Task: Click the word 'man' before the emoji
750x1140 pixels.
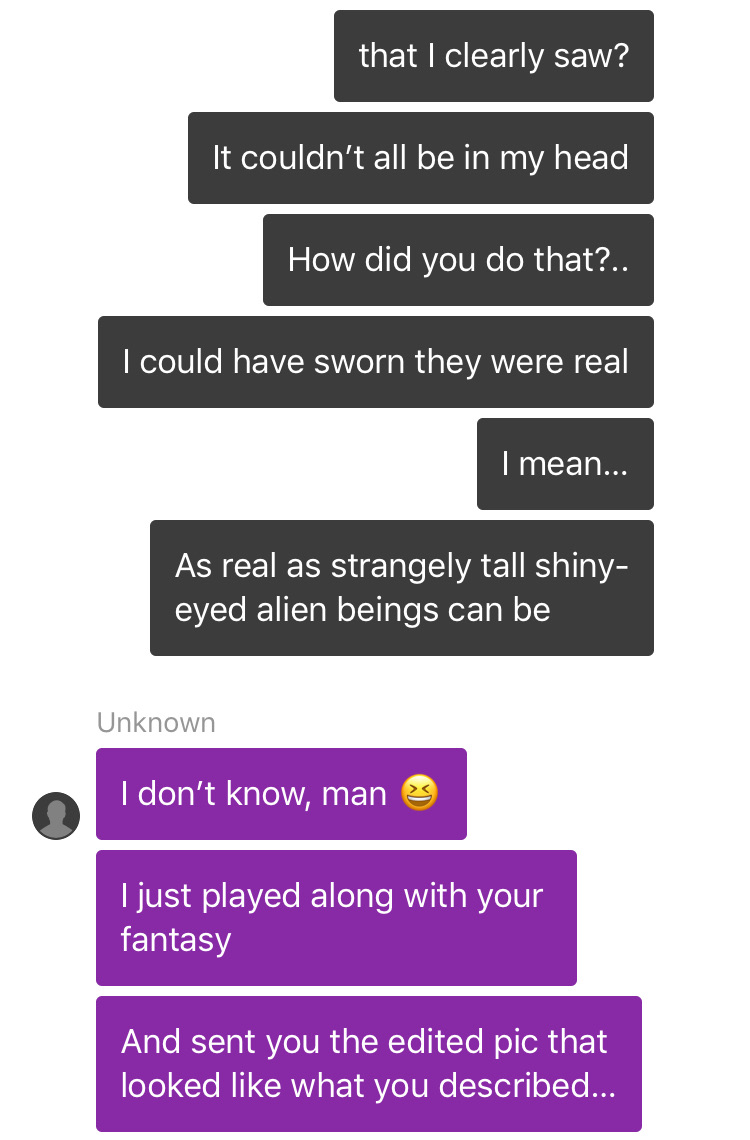Action: point(354,794)
